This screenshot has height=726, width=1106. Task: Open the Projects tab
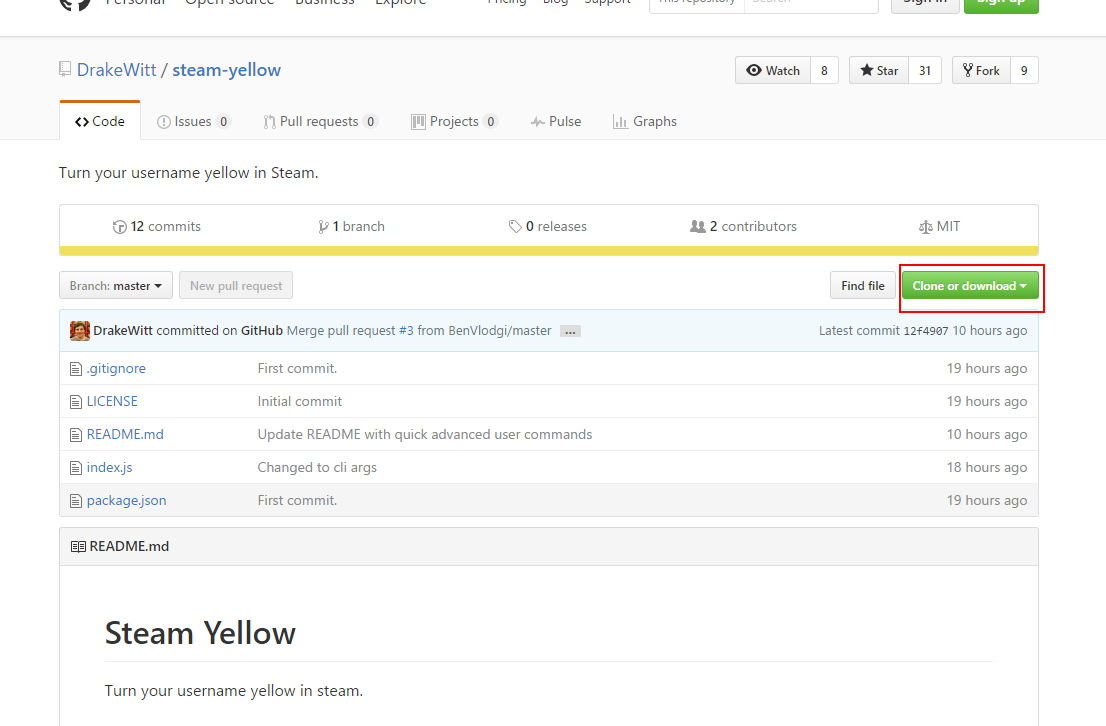(454, 121)
